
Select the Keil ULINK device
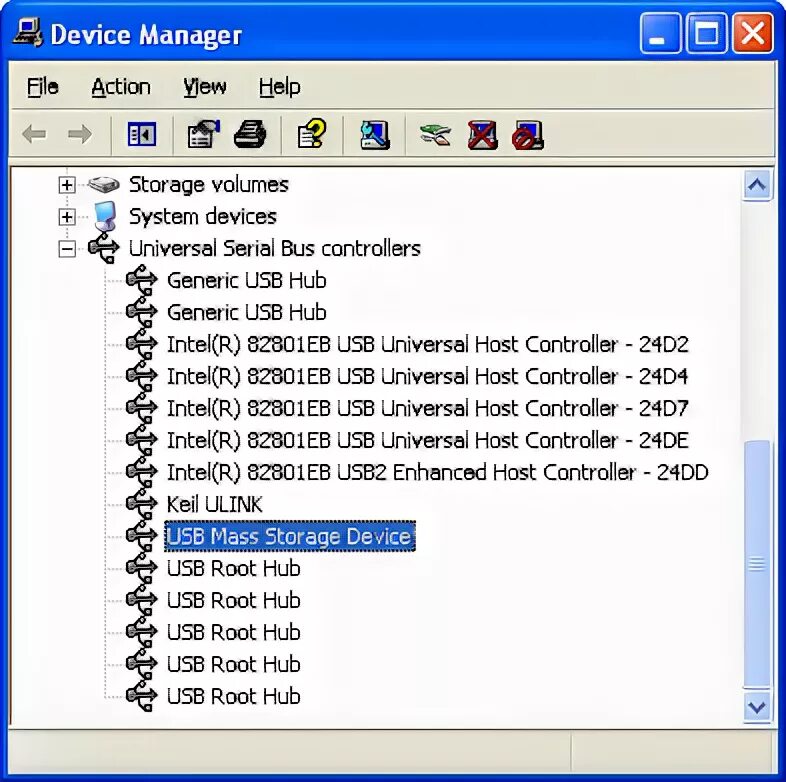click(x=215, y=504)
